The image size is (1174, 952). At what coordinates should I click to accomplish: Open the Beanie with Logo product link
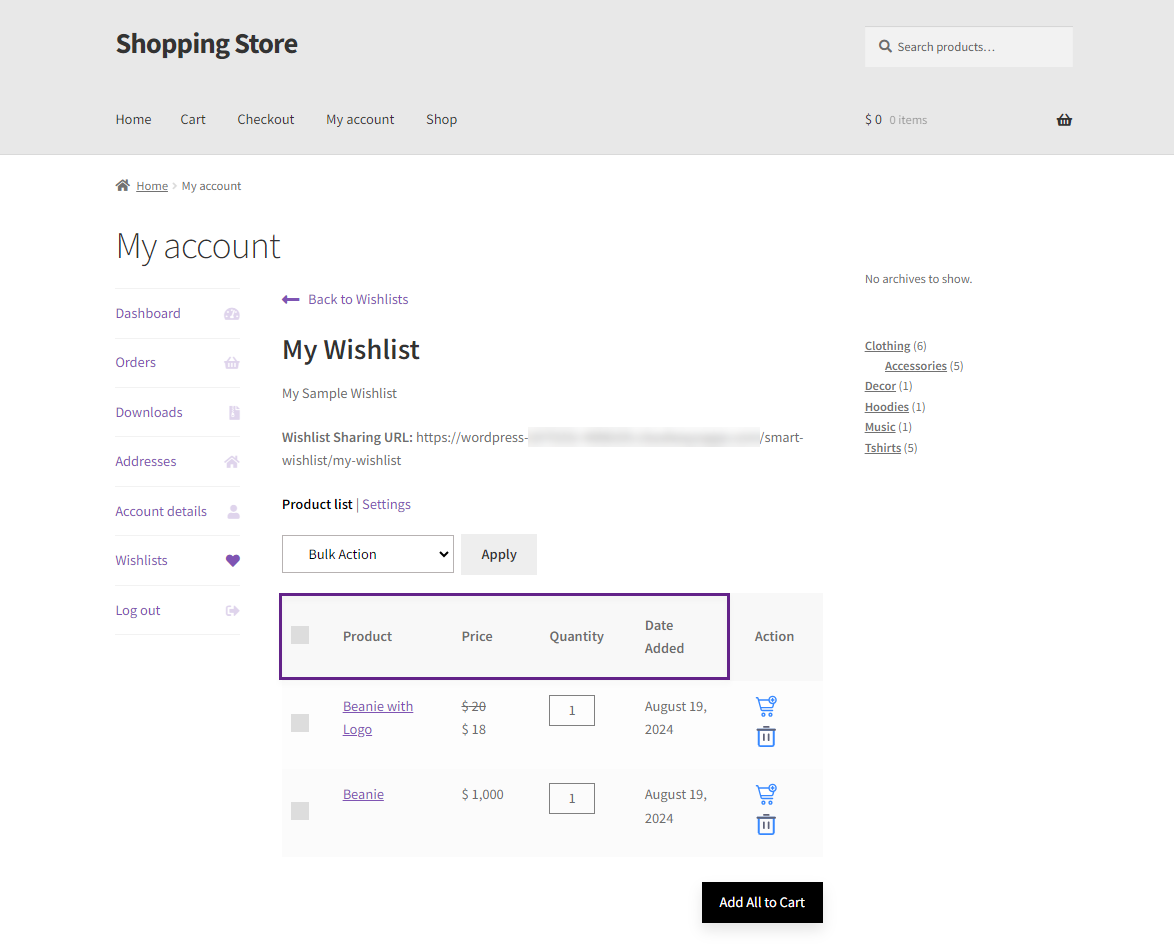378,718
